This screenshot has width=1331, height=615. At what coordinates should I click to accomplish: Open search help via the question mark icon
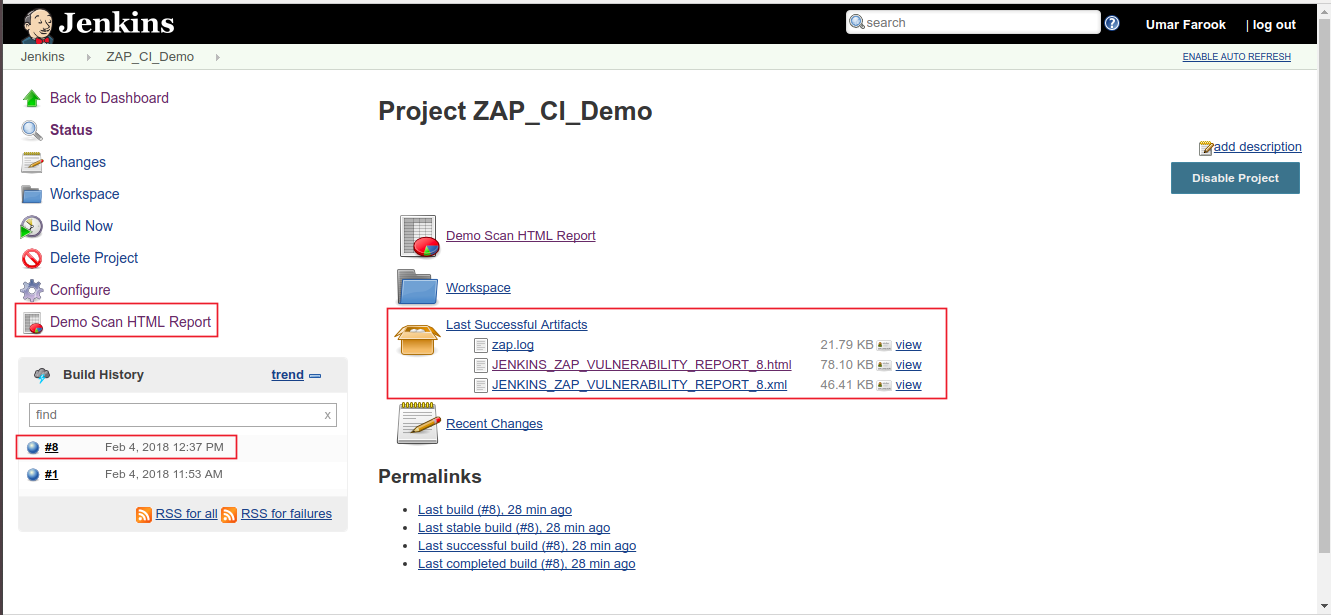coord(1111,22)
